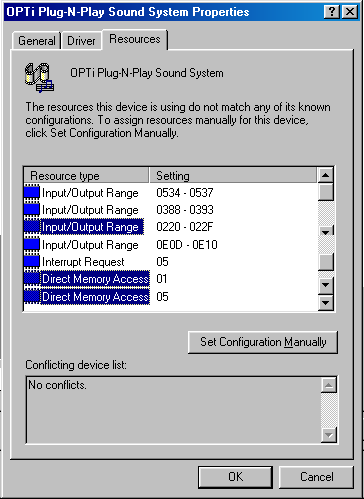Click the No conflicts text in conflicting device list
This screenshot has width=364, height=499.
[x=57, y=385]
